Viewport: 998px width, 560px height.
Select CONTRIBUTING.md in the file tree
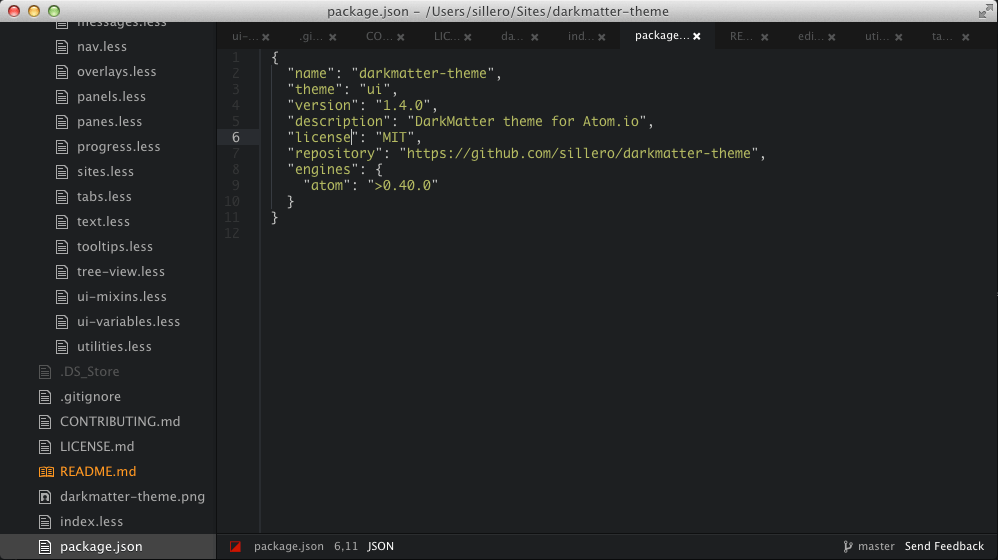pyautogui.click(x=120, y=422)
